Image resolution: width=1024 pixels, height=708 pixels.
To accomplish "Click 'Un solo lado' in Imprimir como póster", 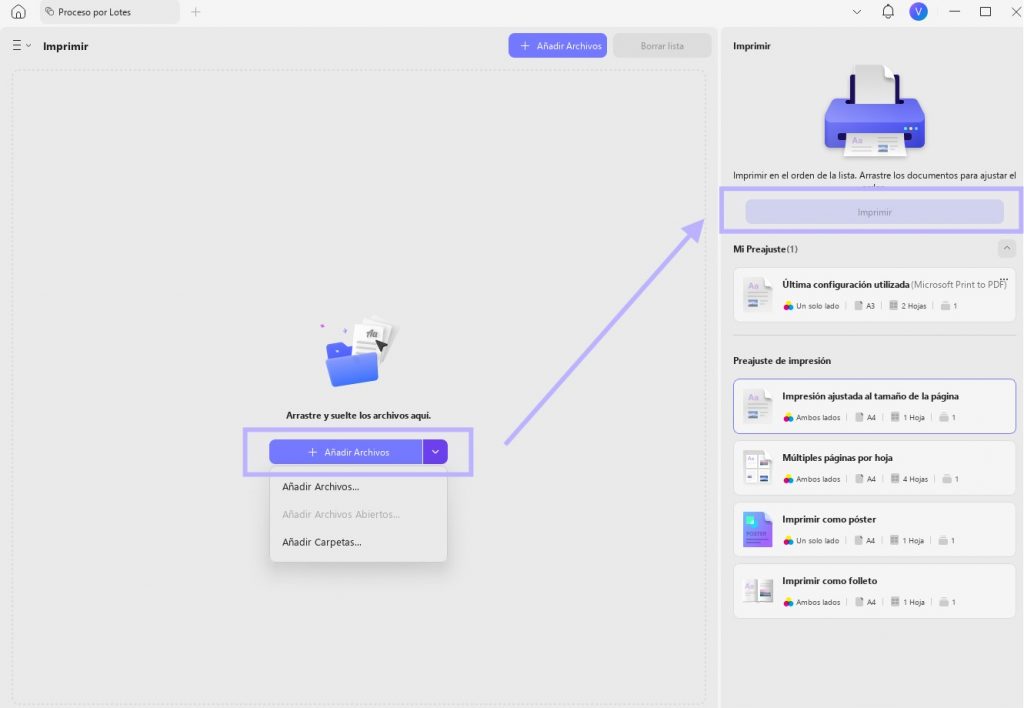I will pos(817,541).
